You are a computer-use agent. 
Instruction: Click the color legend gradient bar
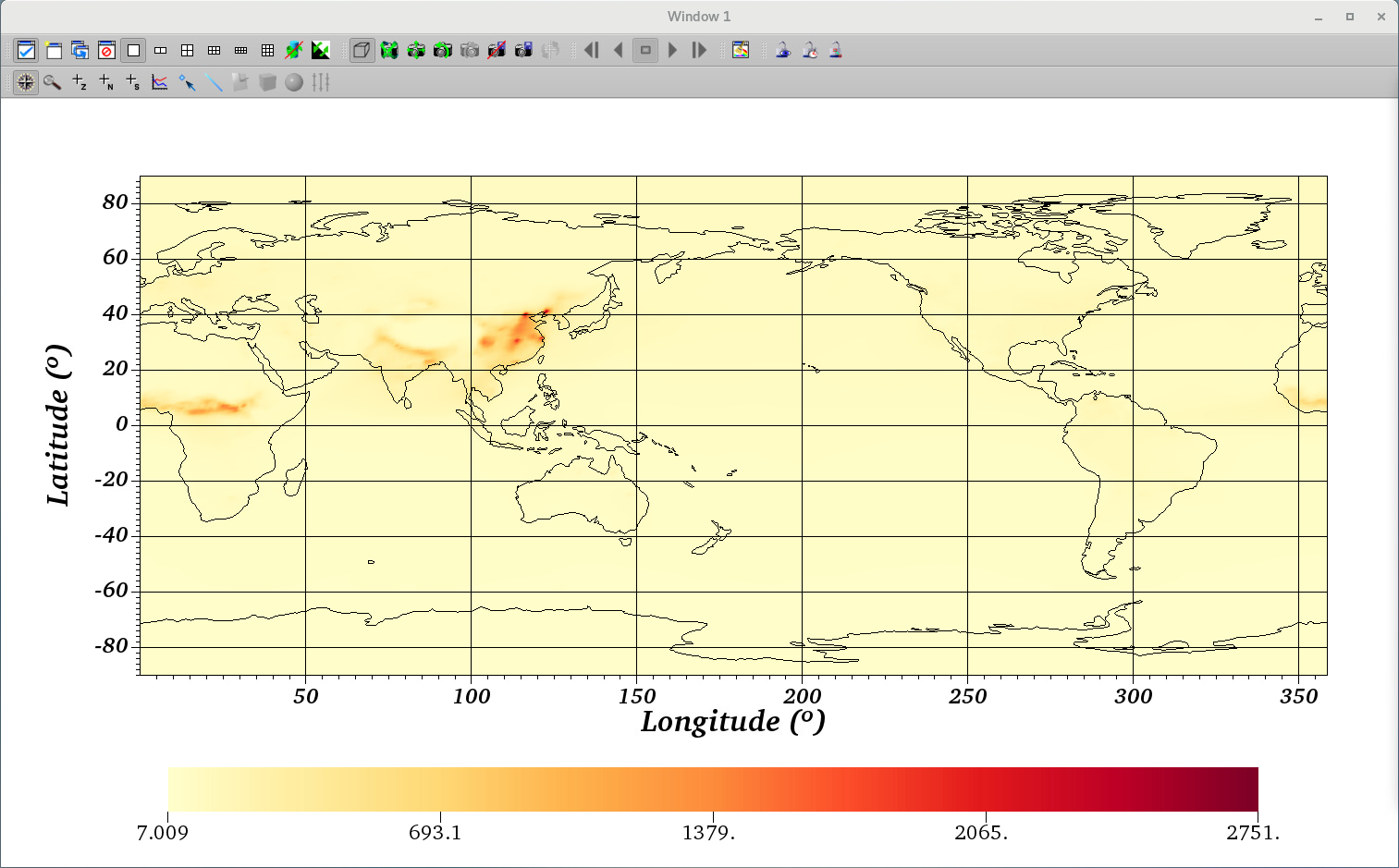pos(712,789)
